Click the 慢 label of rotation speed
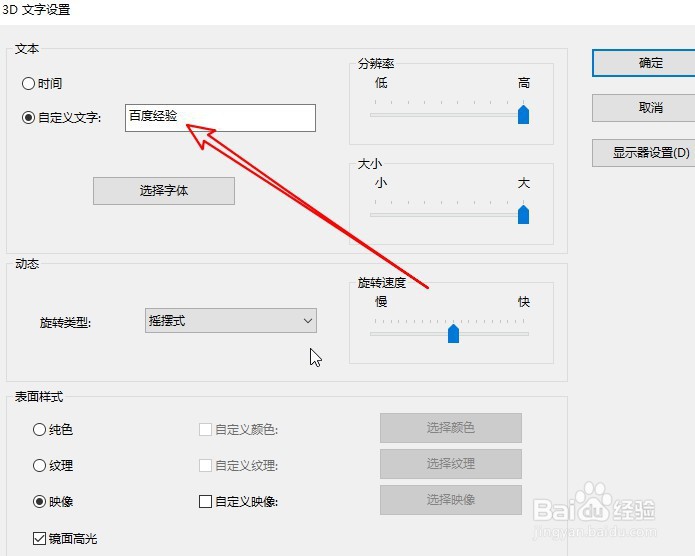Viewport: 695px width, 556px height. pyautogui.click(x=381, y=302)
